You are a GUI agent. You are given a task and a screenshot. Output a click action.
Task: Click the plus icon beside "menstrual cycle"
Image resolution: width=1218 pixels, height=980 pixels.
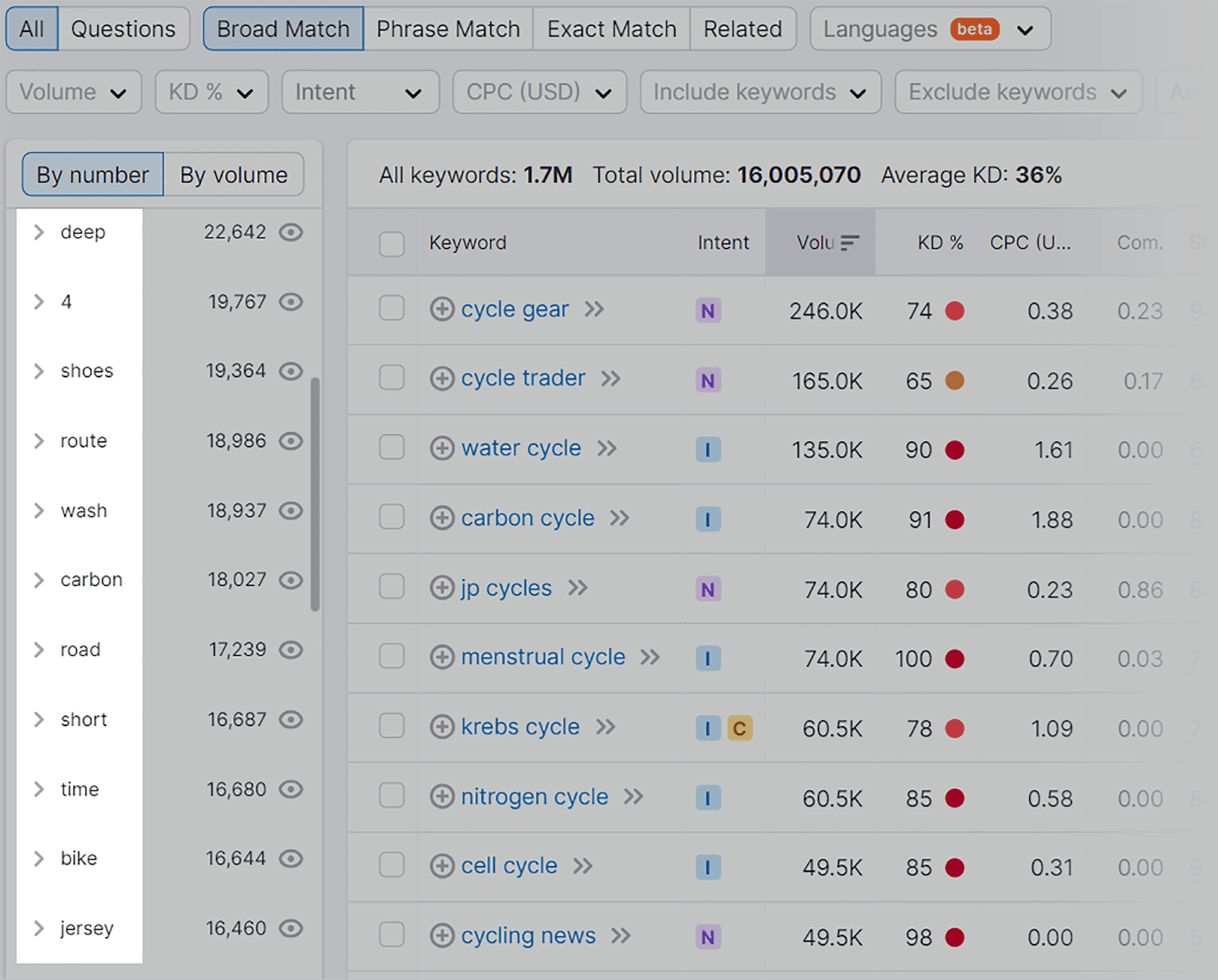[x=442, y=657]
